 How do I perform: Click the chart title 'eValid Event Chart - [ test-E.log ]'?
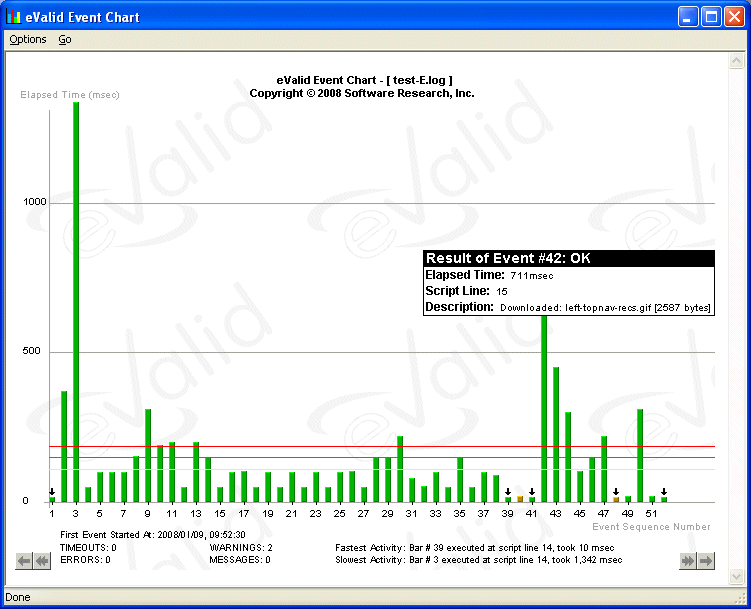pos(364,80)
